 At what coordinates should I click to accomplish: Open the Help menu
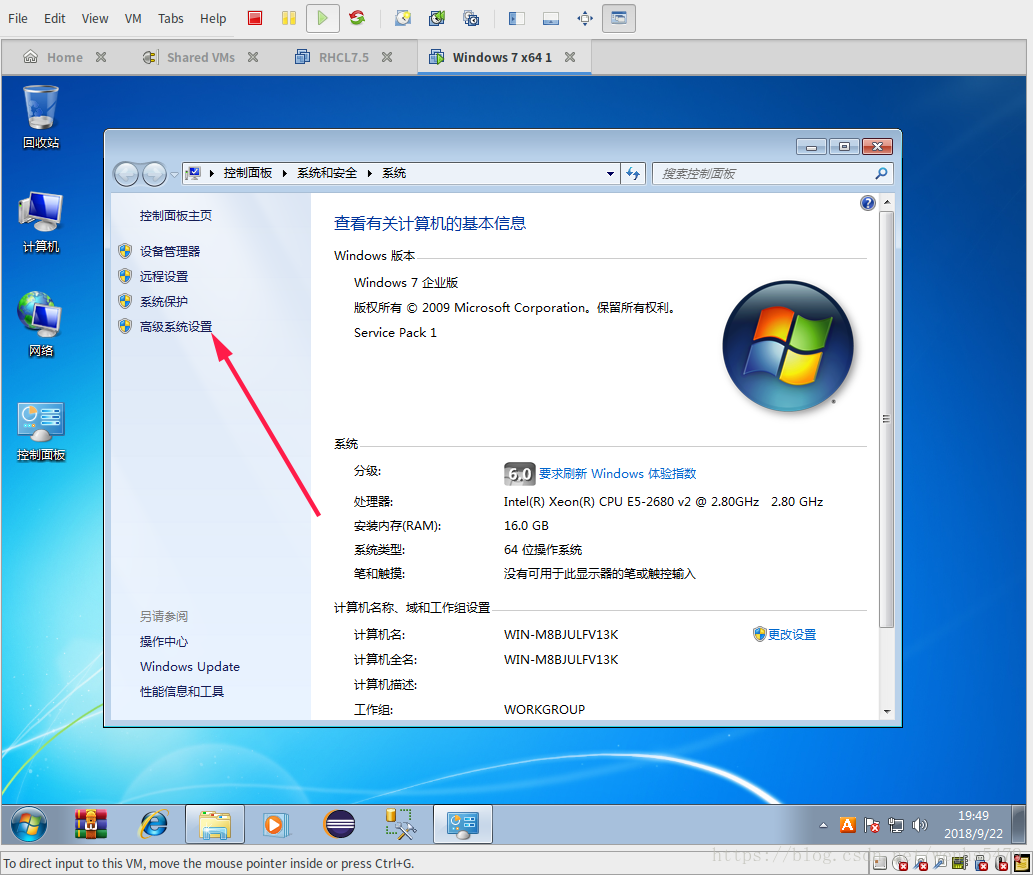(213, 18)
